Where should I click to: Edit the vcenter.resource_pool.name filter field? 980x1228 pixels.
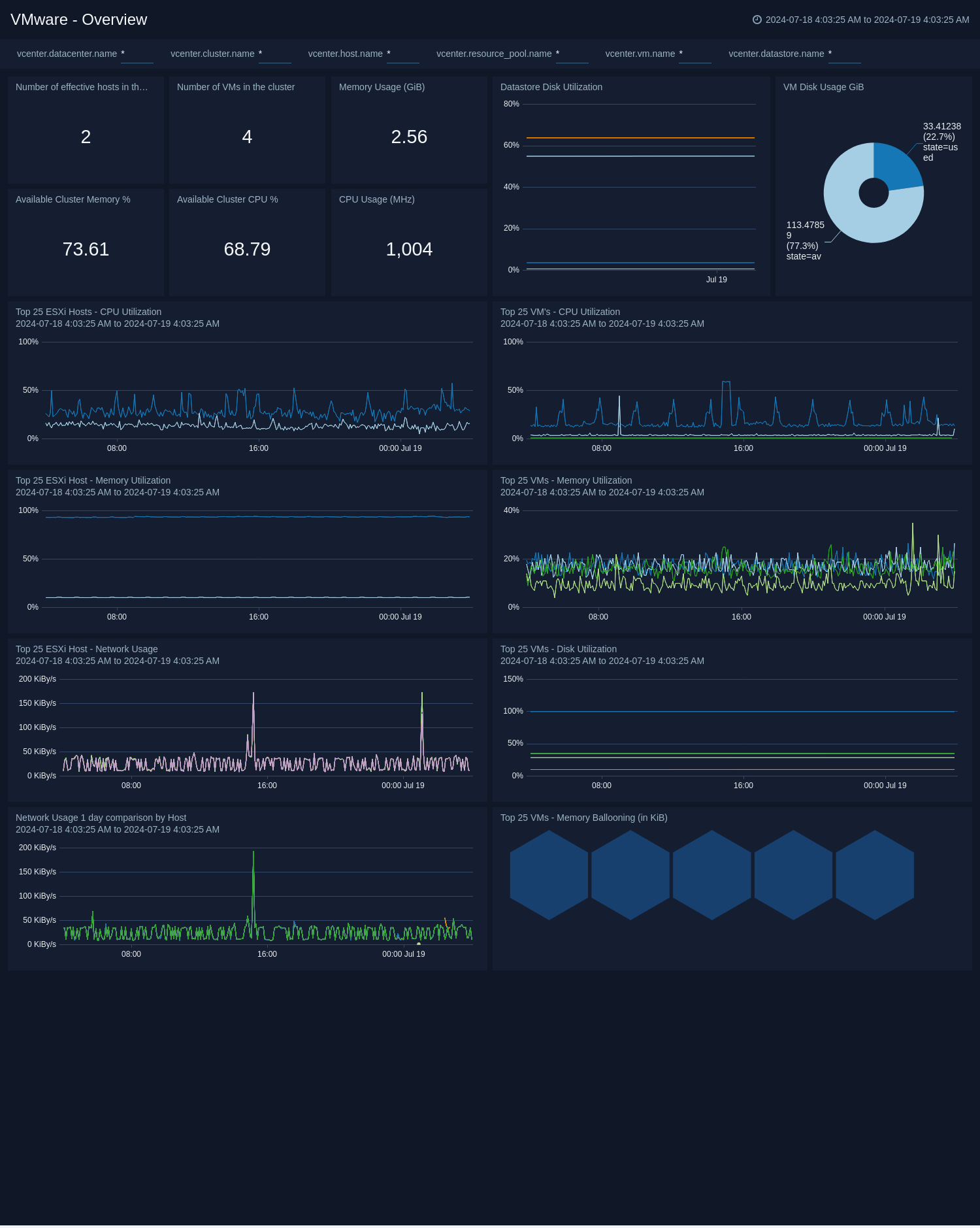pyautogui.click(x=572, y=54)
